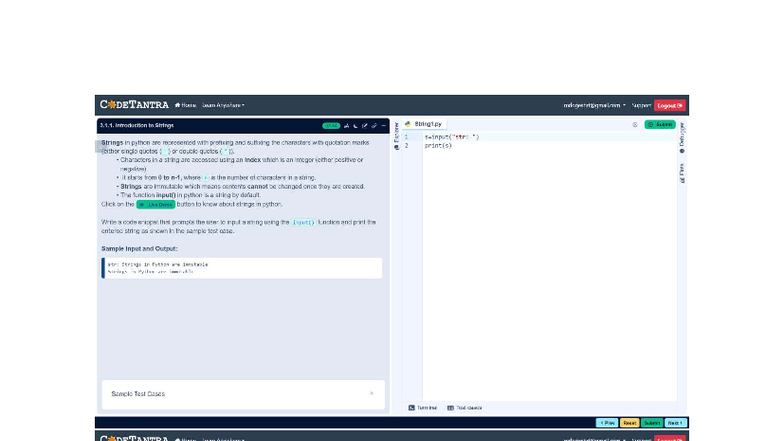
Task: Click the green timer badge
Action: 331,126
